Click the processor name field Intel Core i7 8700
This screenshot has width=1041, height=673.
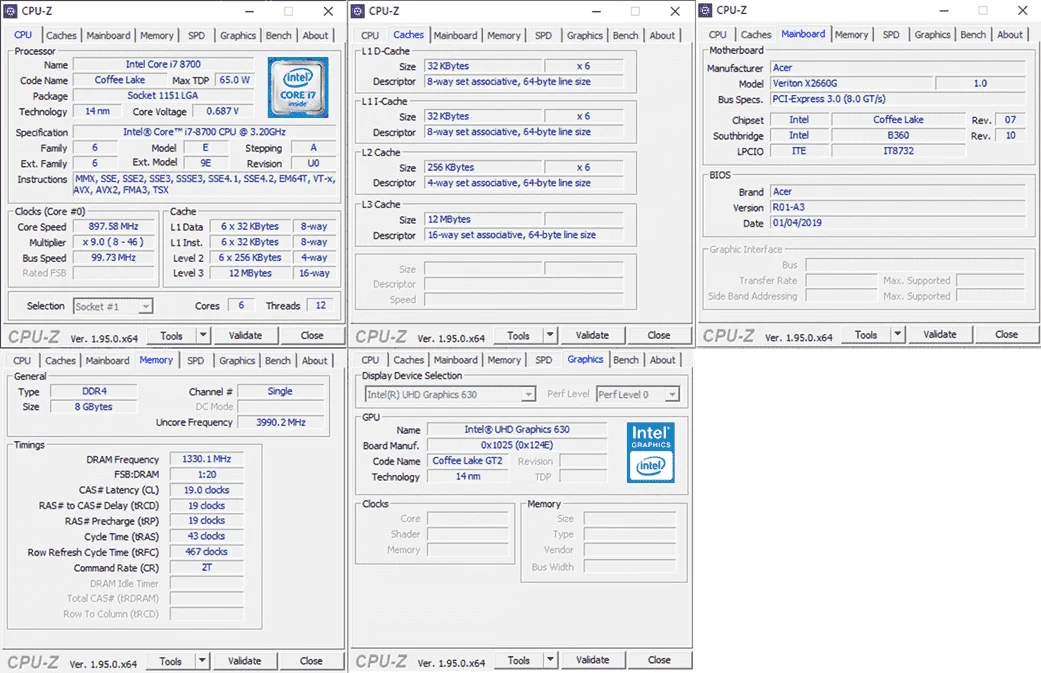163,64
